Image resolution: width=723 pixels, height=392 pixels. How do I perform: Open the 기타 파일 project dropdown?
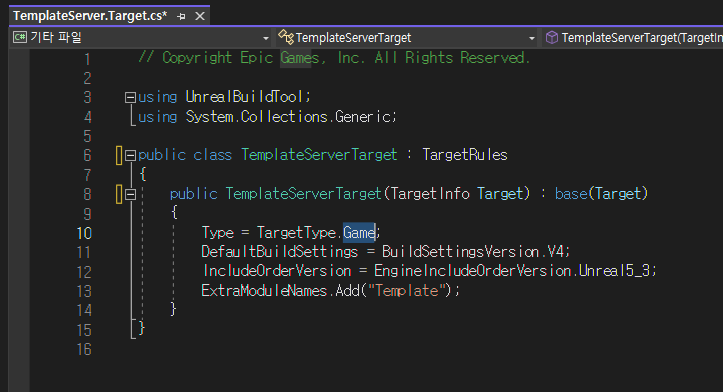(x=141, y=37)
